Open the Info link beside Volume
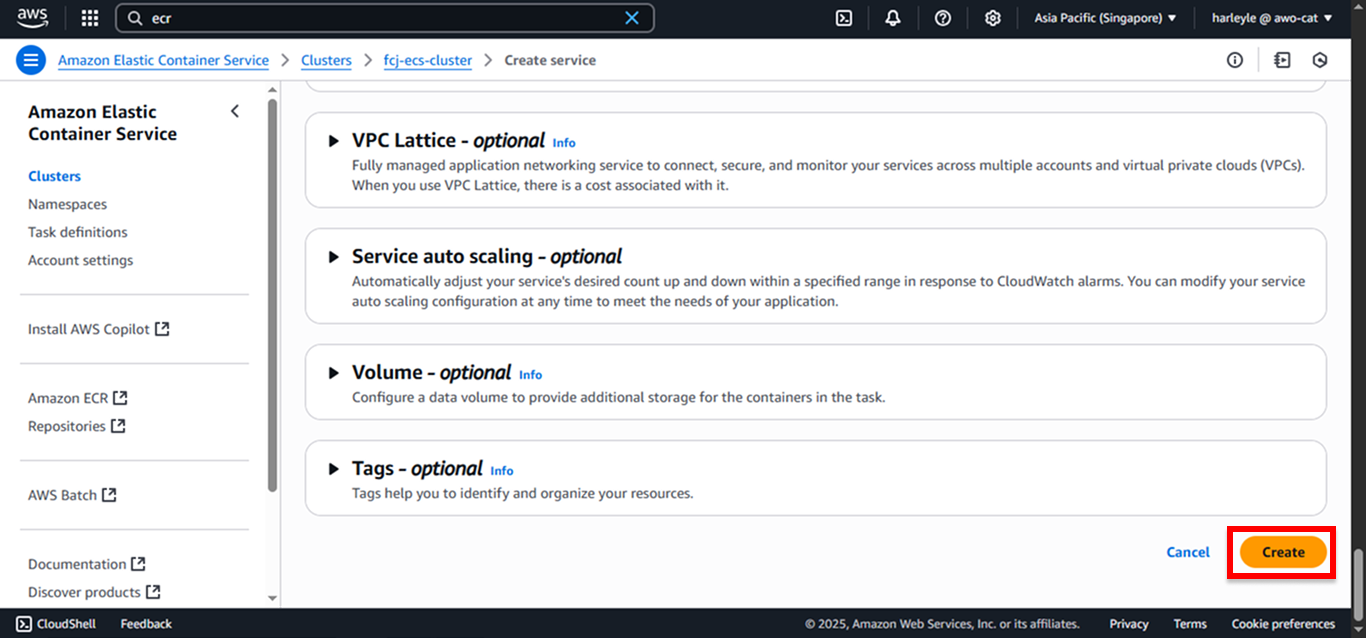 (x=530, y=375)
